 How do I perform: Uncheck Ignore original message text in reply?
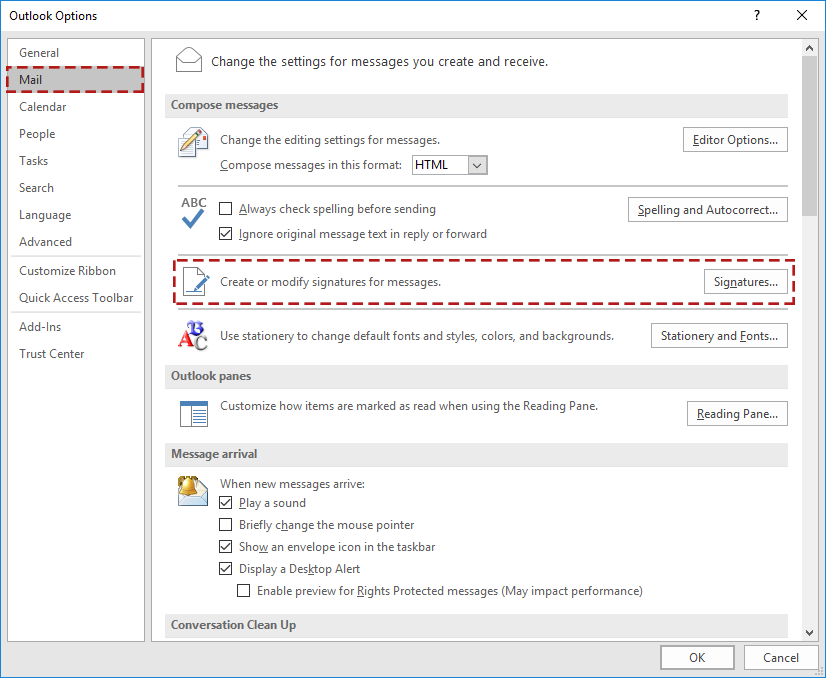point(225,233)
